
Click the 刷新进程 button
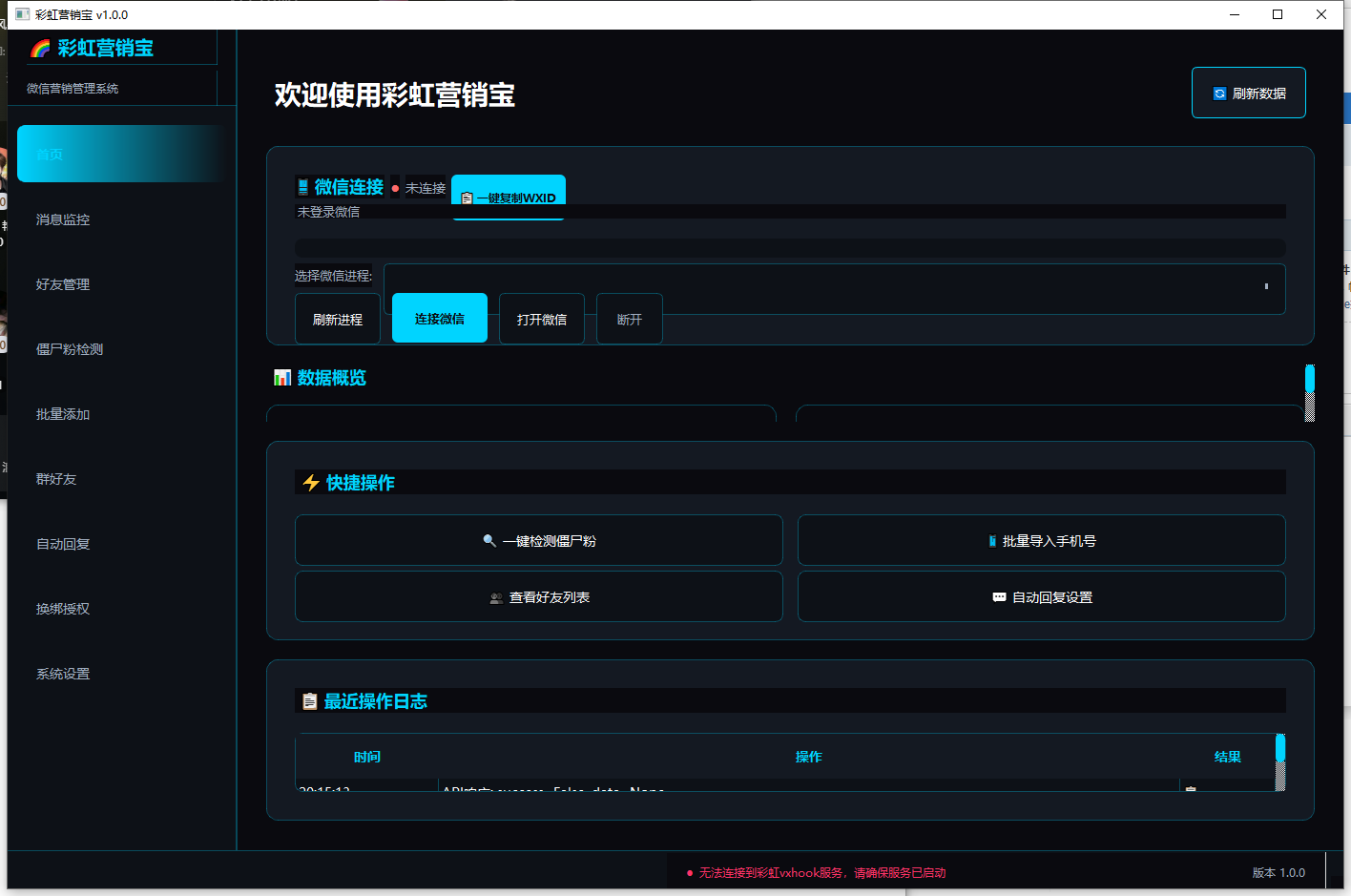pyautogui.click(x=338, y=319)
